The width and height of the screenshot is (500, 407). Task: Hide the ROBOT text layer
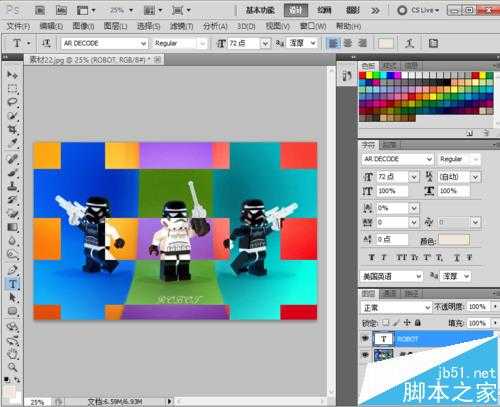pos(365,339)
